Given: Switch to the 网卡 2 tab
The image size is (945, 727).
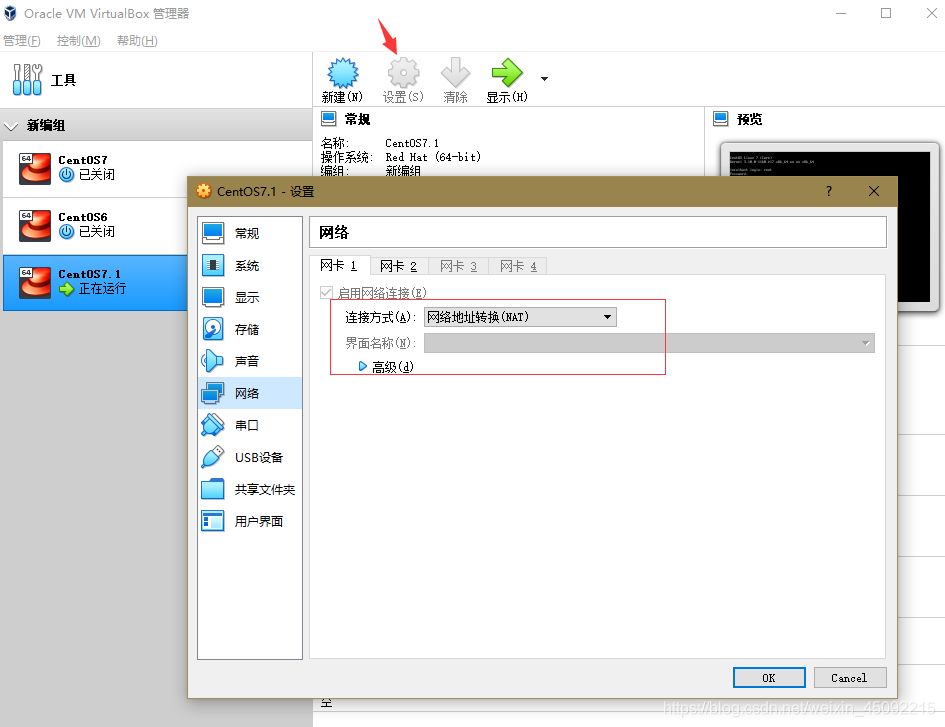Looking at the screenshot, I should pyautogui.click(x=398, y=266).
